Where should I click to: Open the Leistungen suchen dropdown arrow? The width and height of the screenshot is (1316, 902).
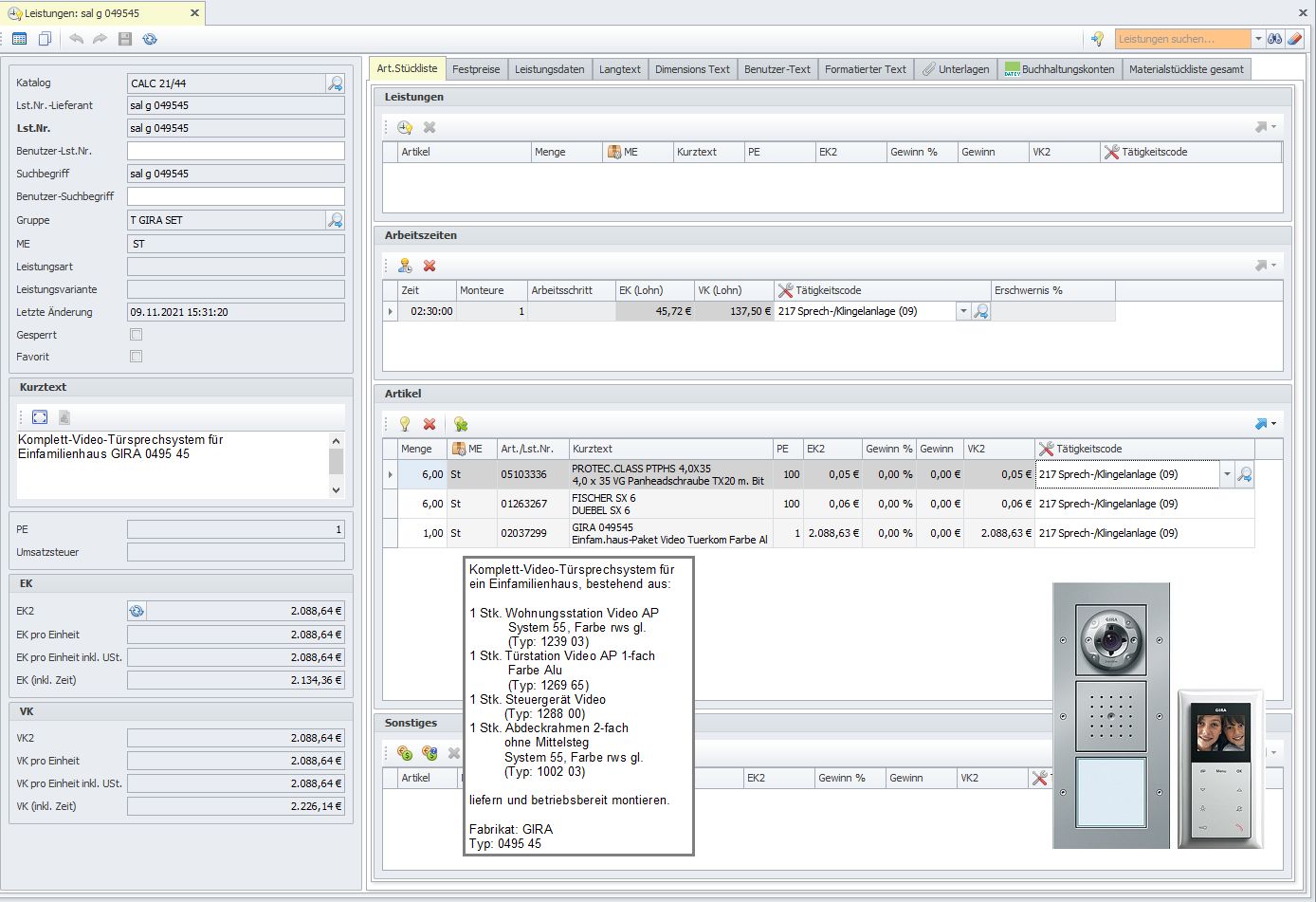pyautogui.click(x=1258, y=39)
